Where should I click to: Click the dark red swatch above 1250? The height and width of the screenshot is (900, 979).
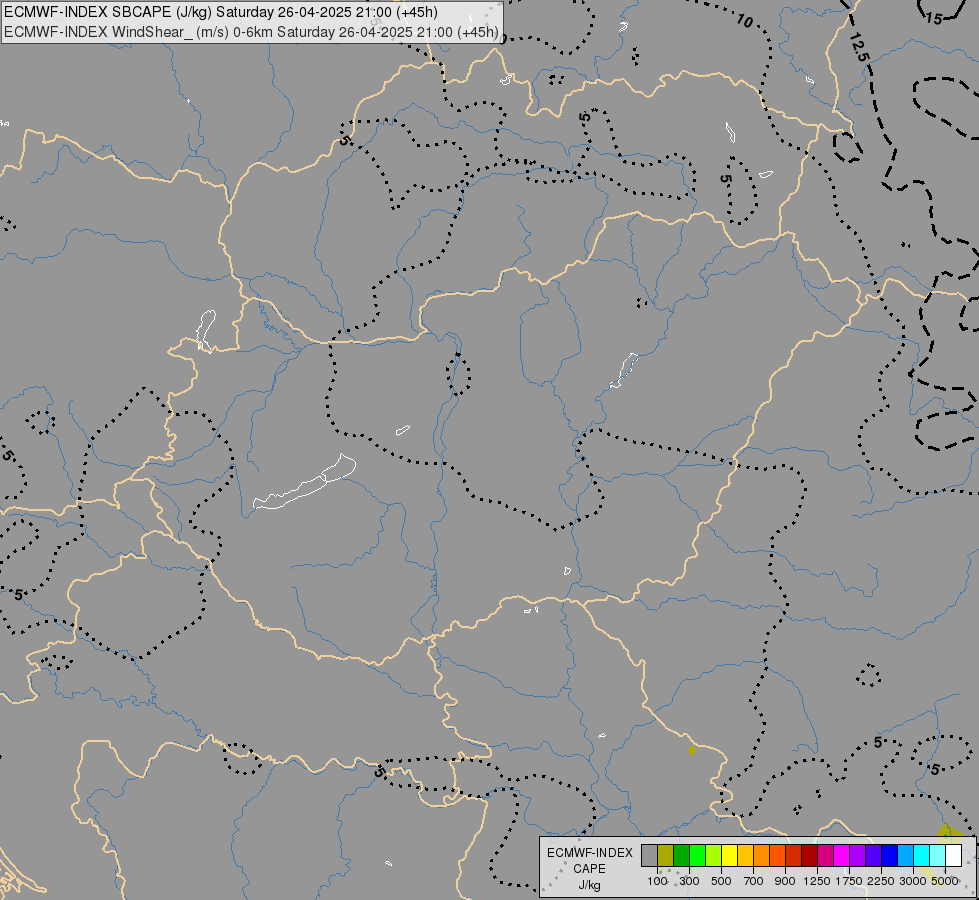809,856
